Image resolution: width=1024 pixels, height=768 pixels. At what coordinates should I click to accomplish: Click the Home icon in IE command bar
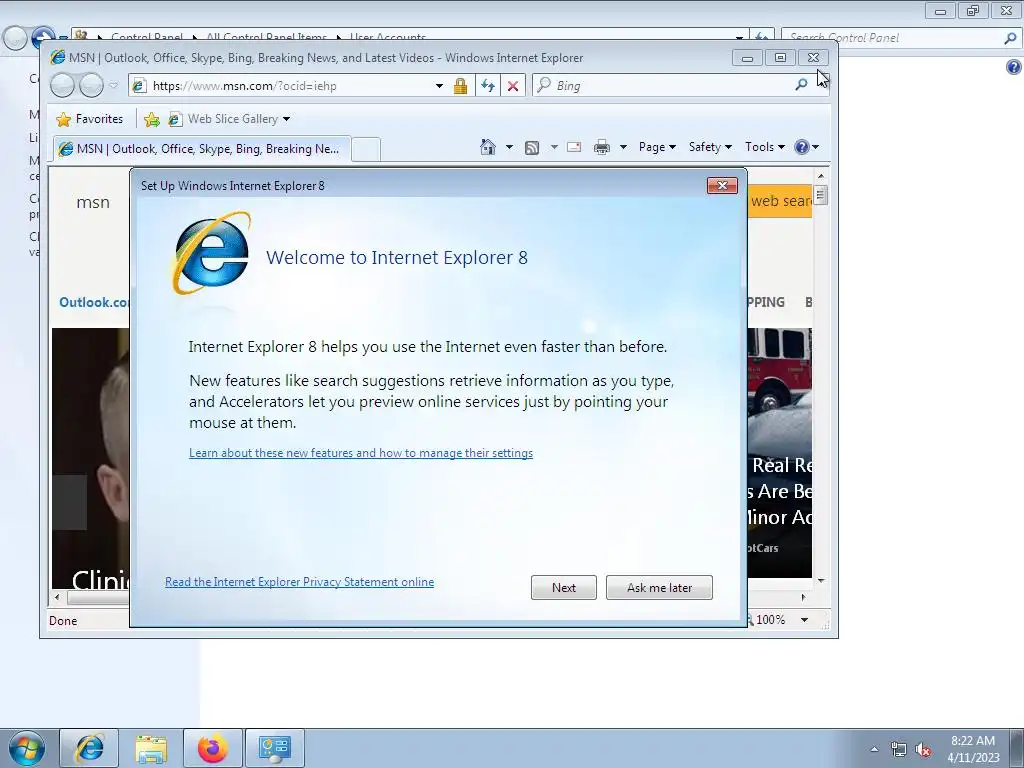point(487,147)
